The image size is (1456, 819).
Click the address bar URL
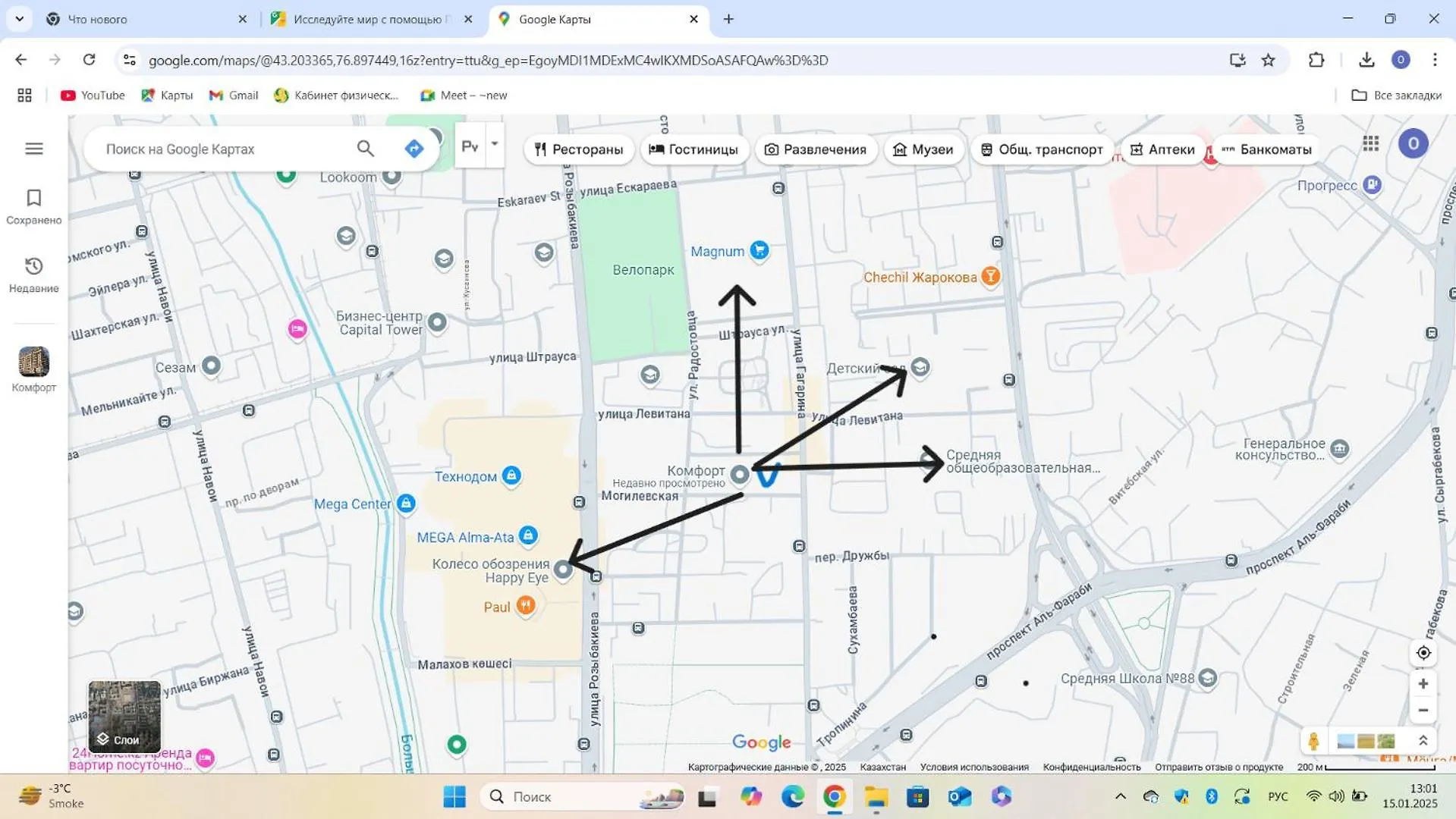488,60
